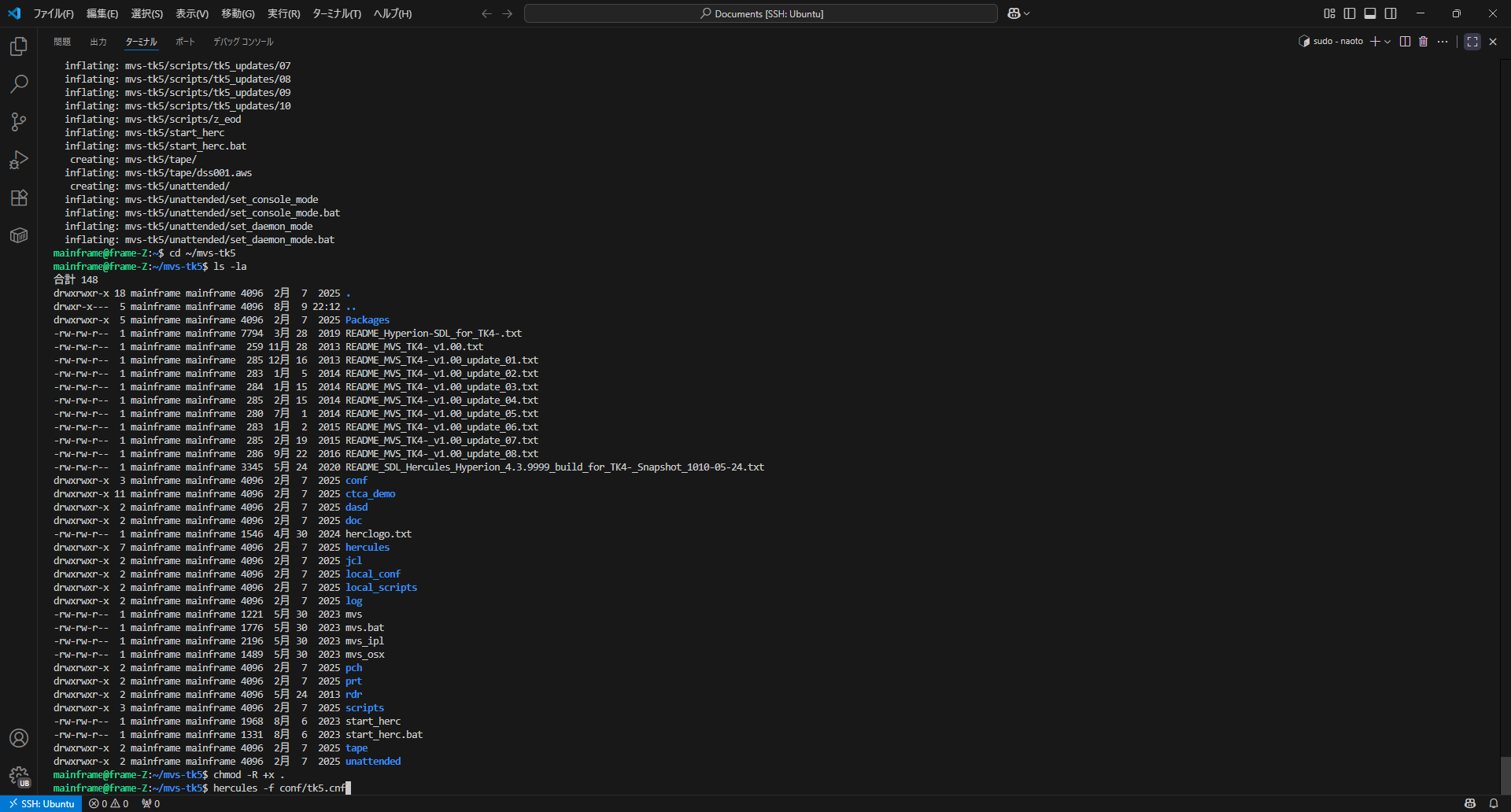Switch to the 出力 (Output) tab
1511x812 pixels.
[x=98, y=42]
